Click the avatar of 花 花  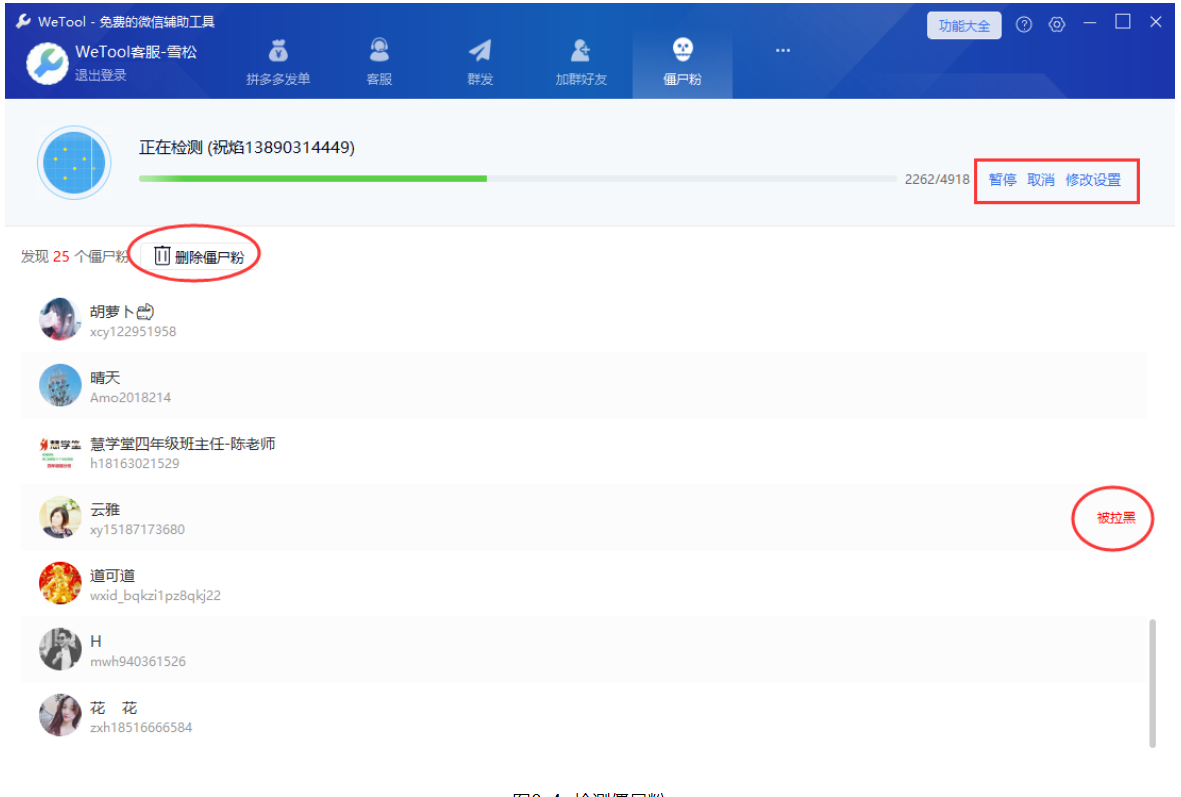point(60,715)
